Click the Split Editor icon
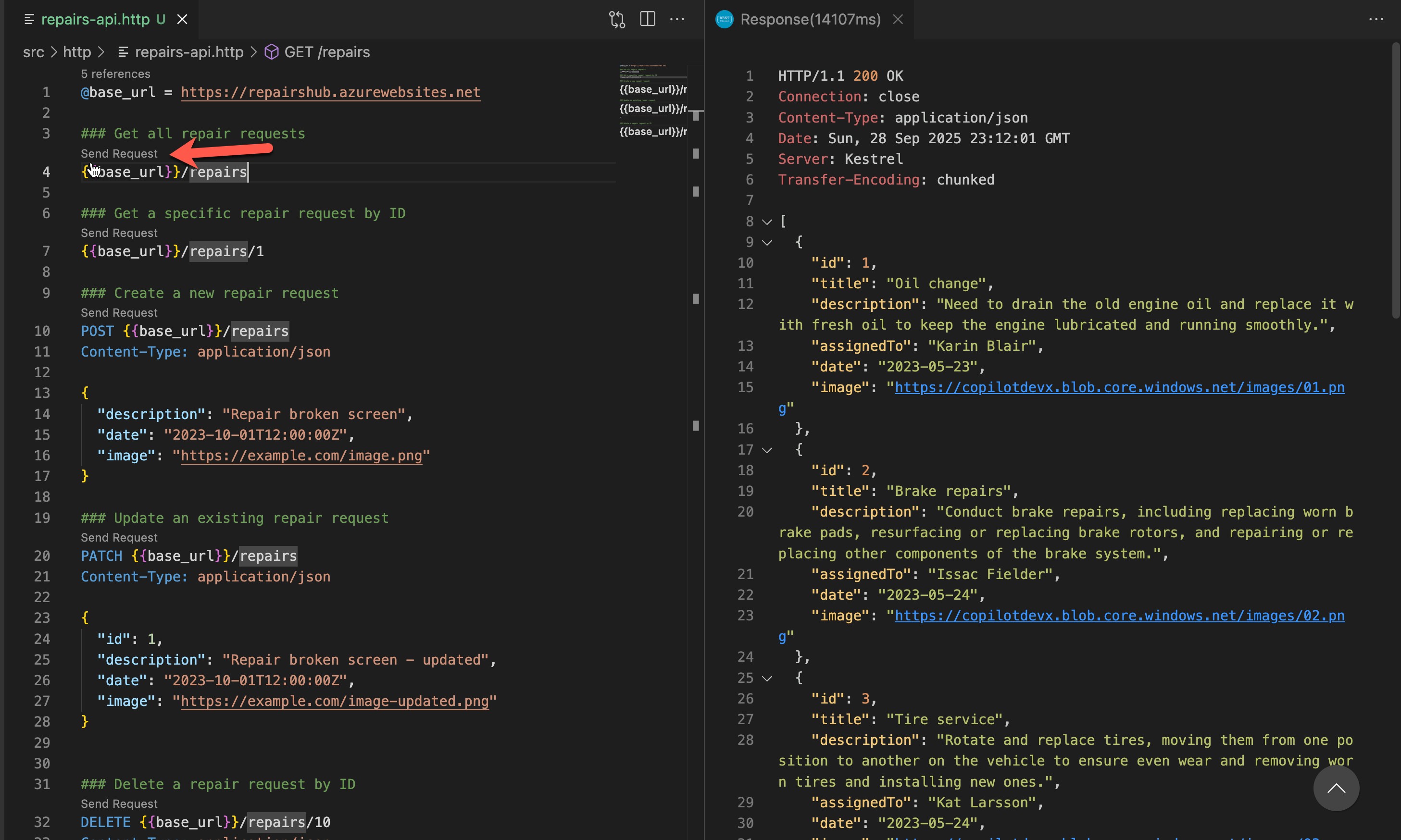 tap(647, 19)
